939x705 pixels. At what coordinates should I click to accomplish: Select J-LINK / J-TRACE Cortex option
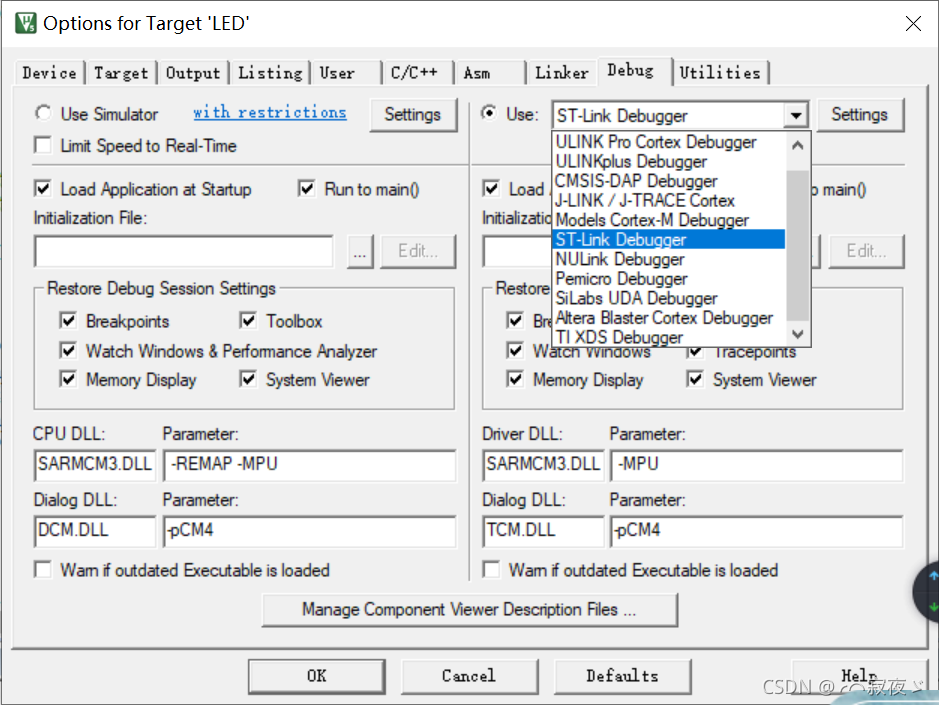coord(668,201)
